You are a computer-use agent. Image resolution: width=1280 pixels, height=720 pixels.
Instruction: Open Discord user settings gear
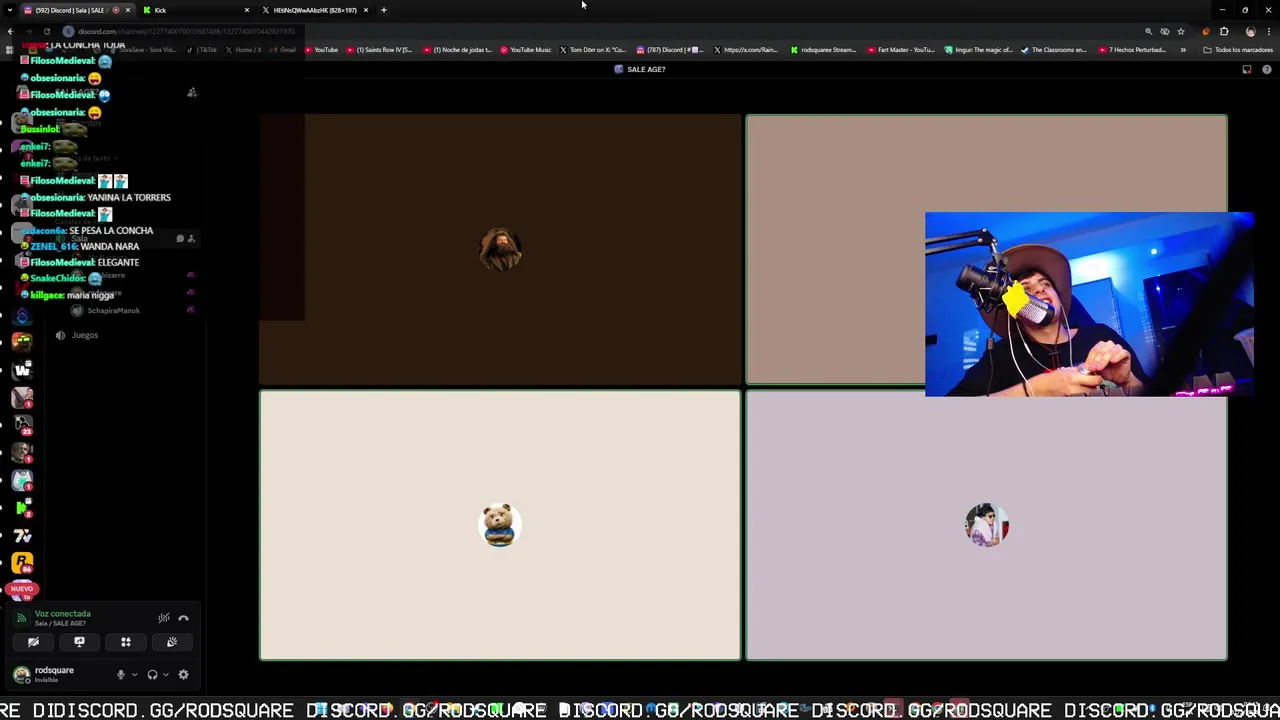point(183,675)
